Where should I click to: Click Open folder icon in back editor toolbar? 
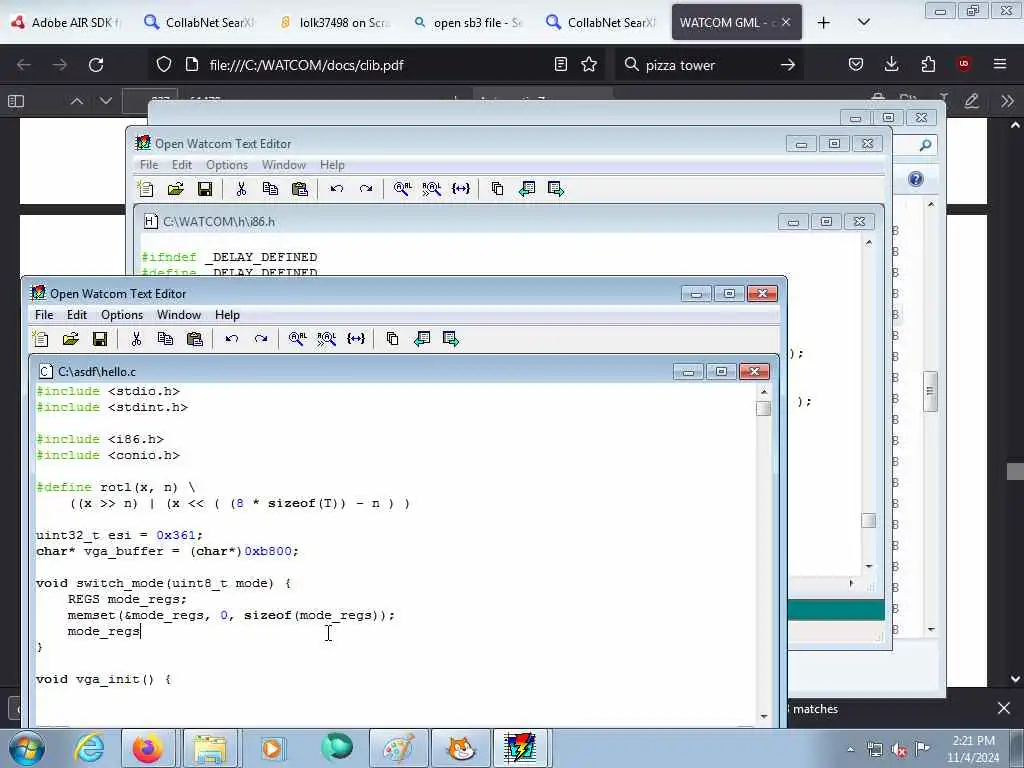point(175,189)
